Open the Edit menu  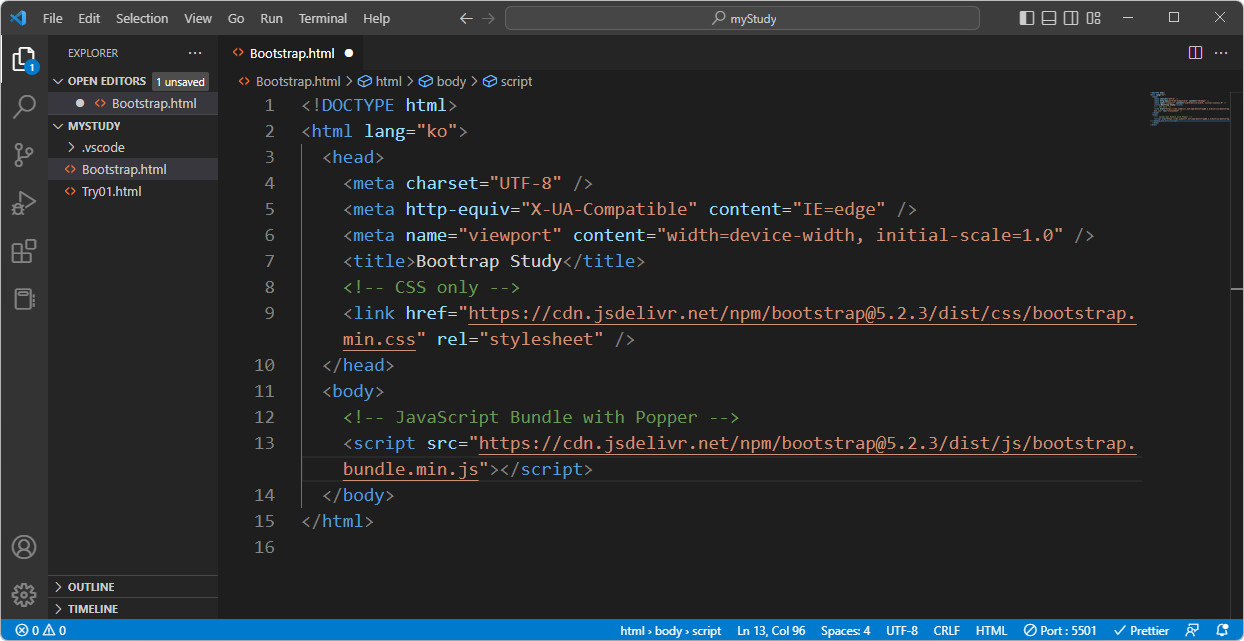(x=89, y=18)
